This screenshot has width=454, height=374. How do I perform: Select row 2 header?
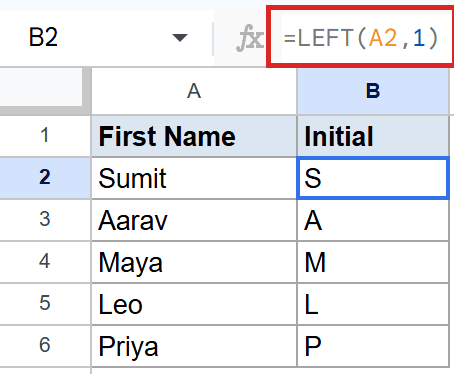coord(45,178)
